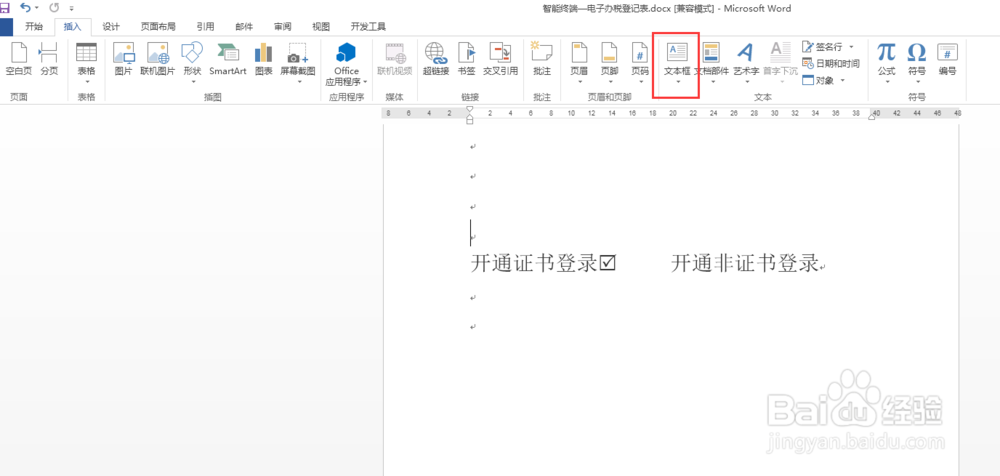Select the 插入 ribbon tab

[x=73, y=27]
